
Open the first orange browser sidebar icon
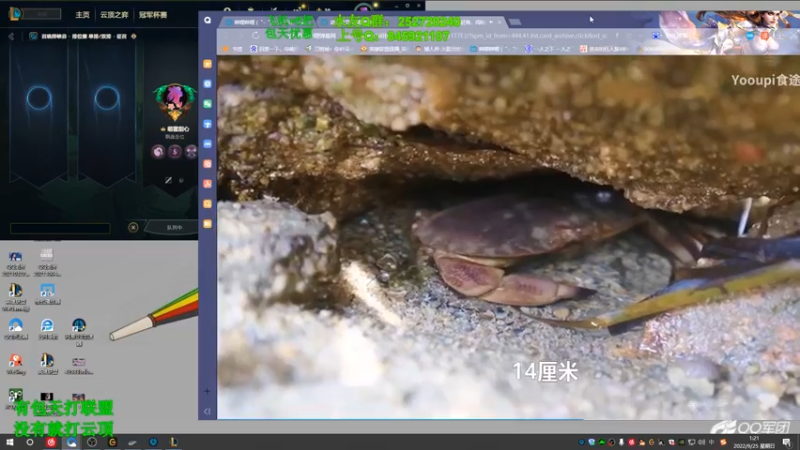coord(207,64)
